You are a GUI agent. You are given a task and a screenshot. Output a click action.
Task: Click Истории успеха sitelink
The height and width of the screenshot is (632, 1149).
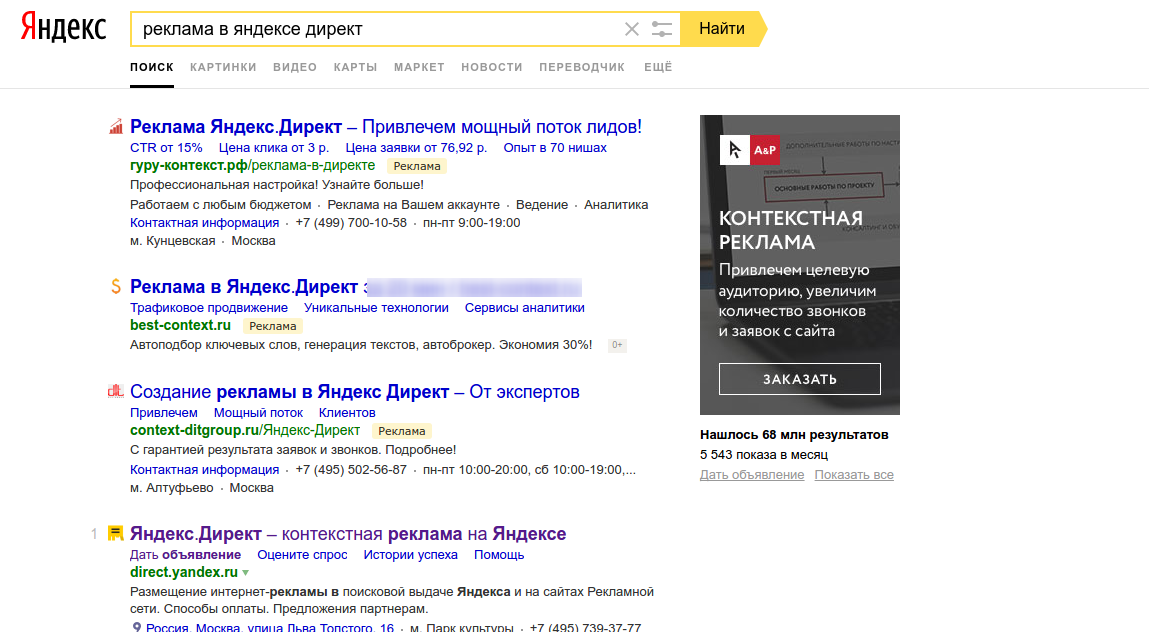click(410, 555)
